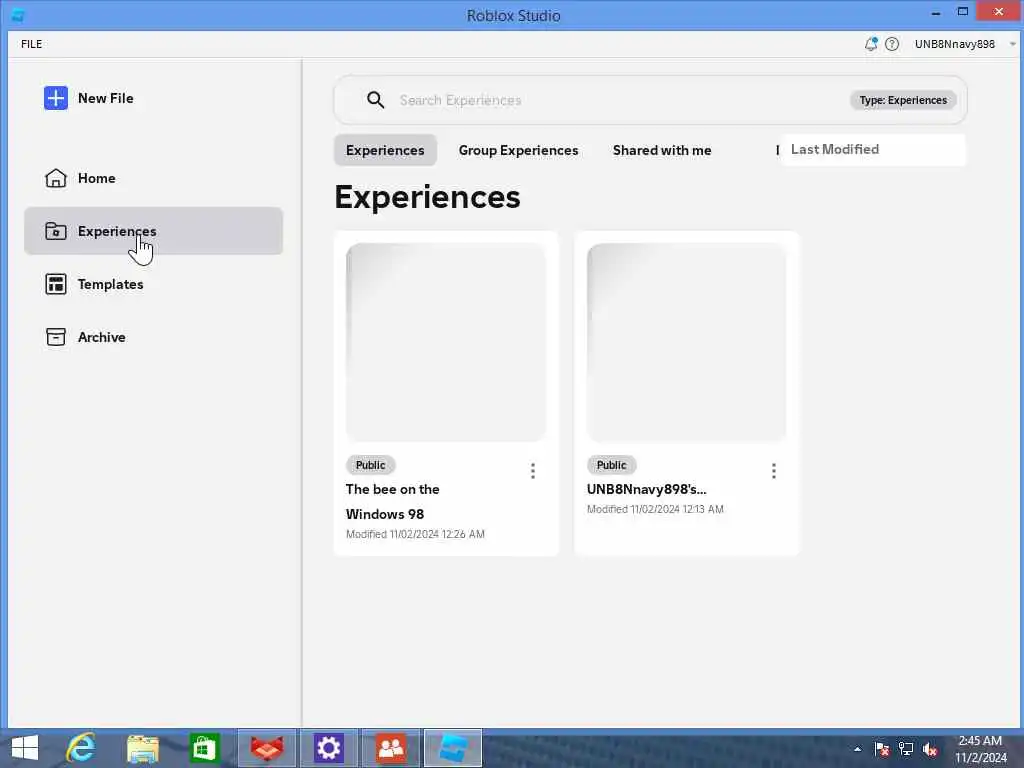Switch to Roblox Studio taskbar icon
The height and width of the screenshot is (768, 1024).
pyautogui.click(x=453, y=748)
